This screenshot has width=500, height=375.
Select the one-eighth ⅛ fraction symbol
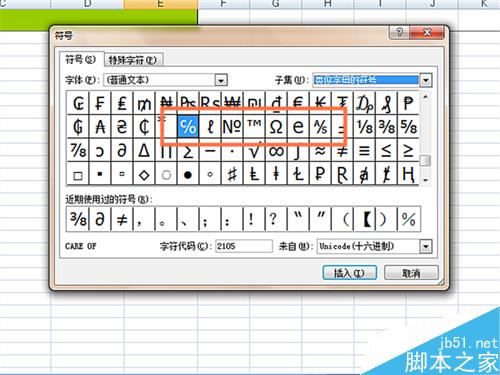point(364,127)
